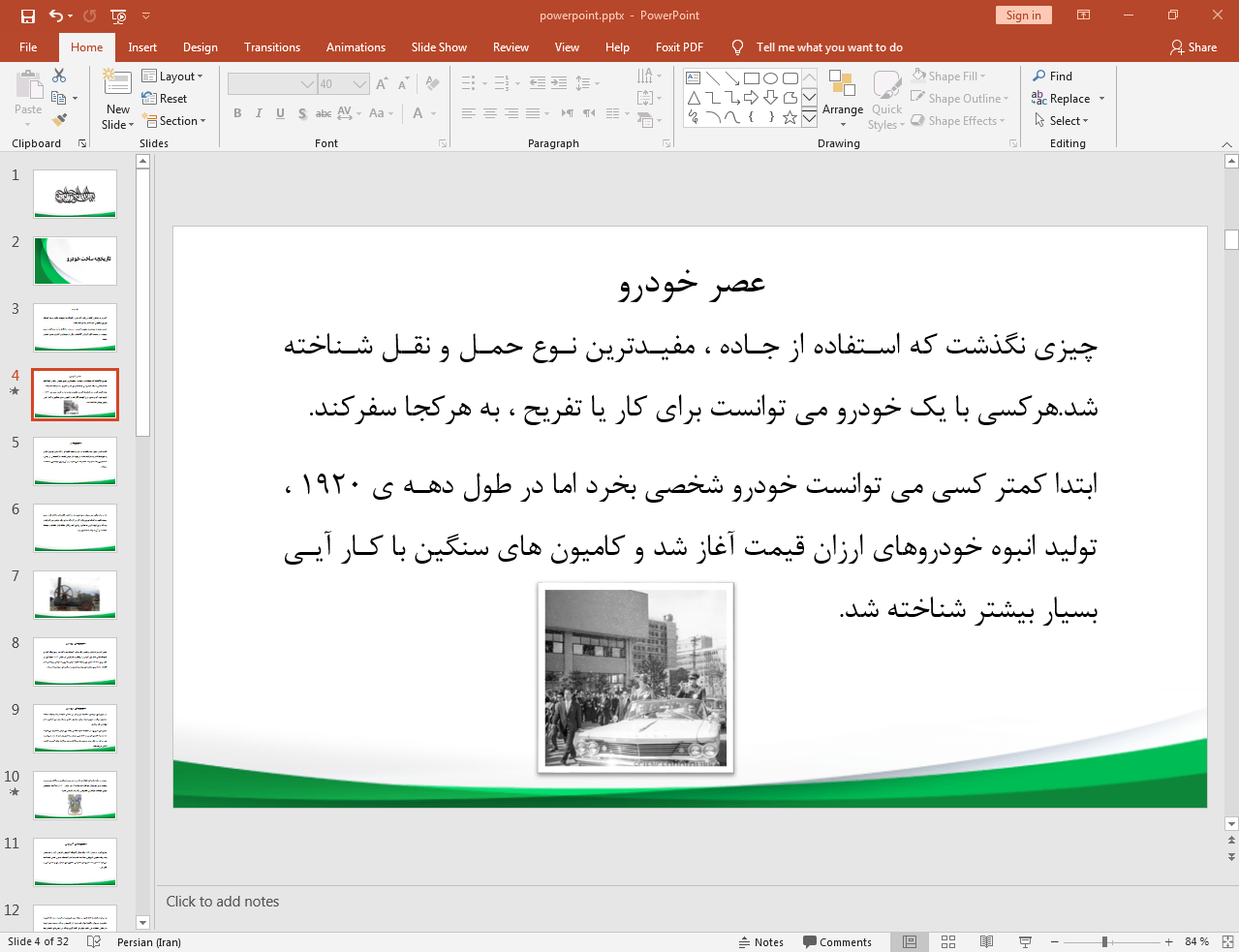Viewport: 1239px width, 952px height.
Task: Click the Undo arrow icon
Action: [56, 15]
